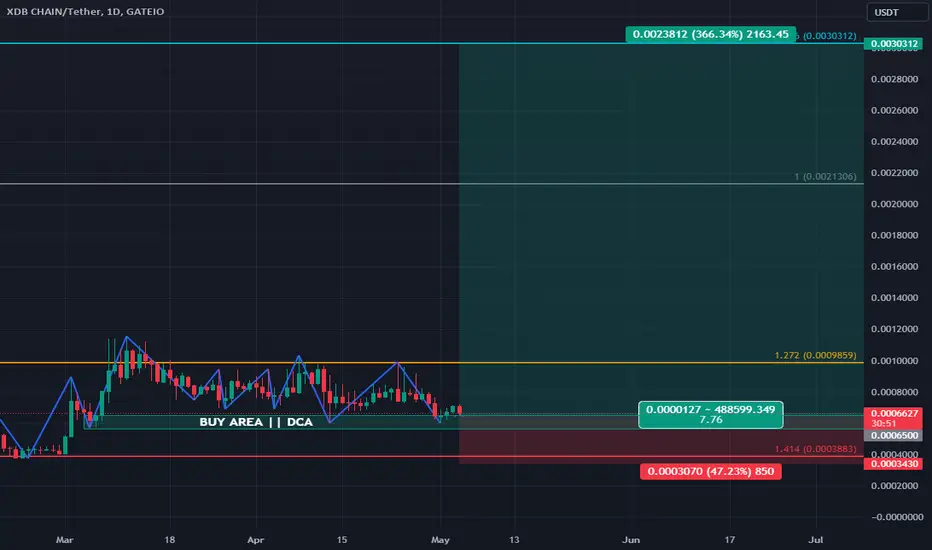Select the risk/reward box showing 7.76

710,414
